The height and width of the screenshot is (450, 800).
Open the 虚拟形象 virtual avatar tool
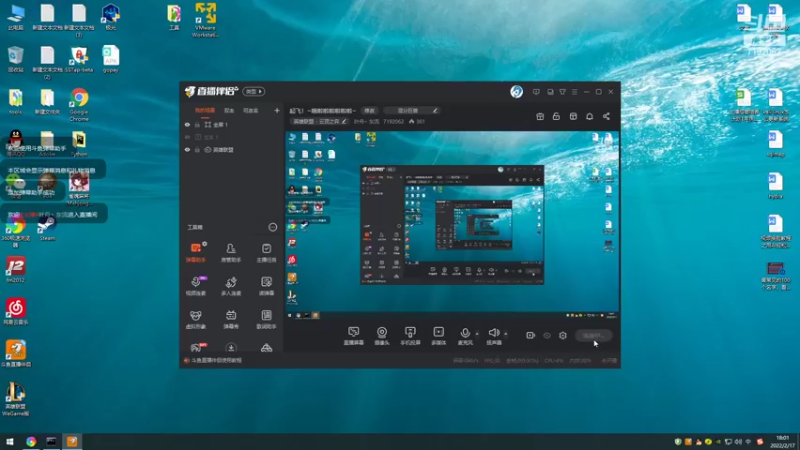coord(195,319)
